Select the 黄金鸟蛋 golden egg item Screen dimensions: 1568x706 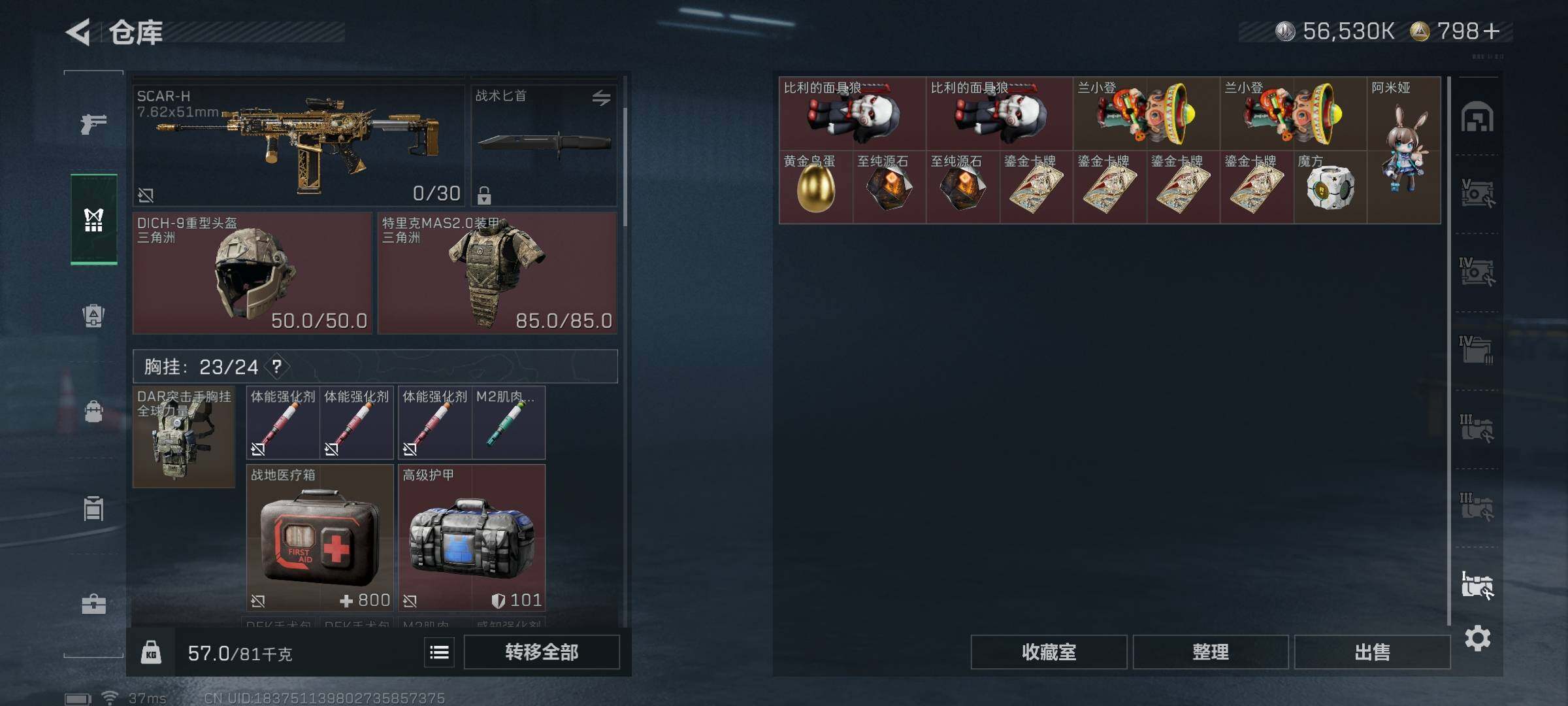pos(815,188)
